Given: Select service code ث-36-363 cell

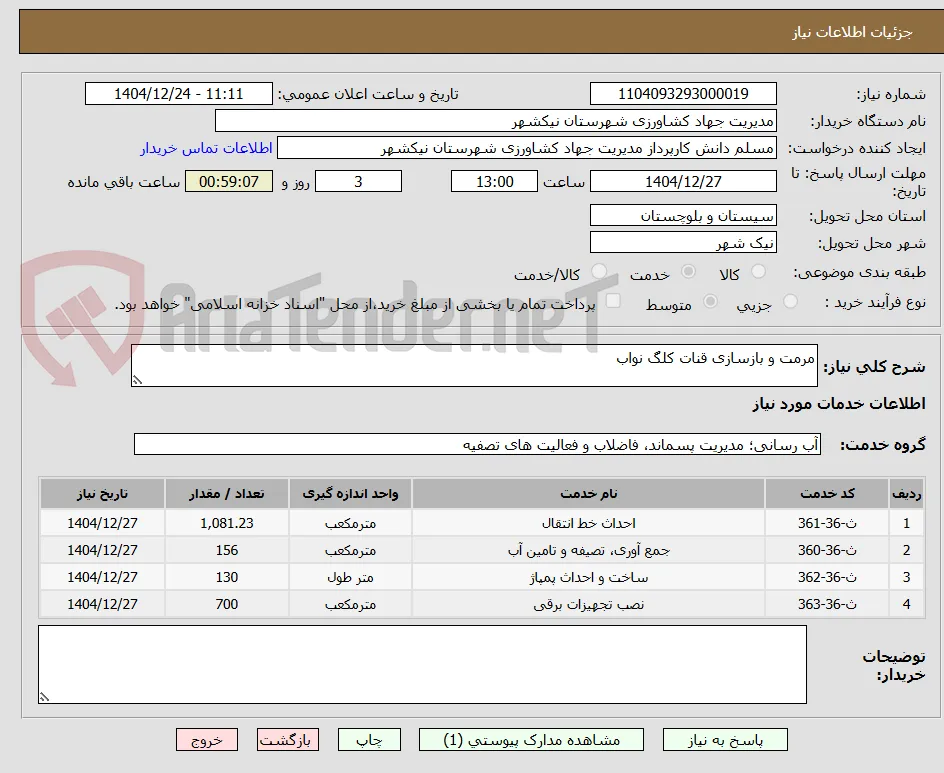Looking at the screenshot, I should tap(827, 604).
